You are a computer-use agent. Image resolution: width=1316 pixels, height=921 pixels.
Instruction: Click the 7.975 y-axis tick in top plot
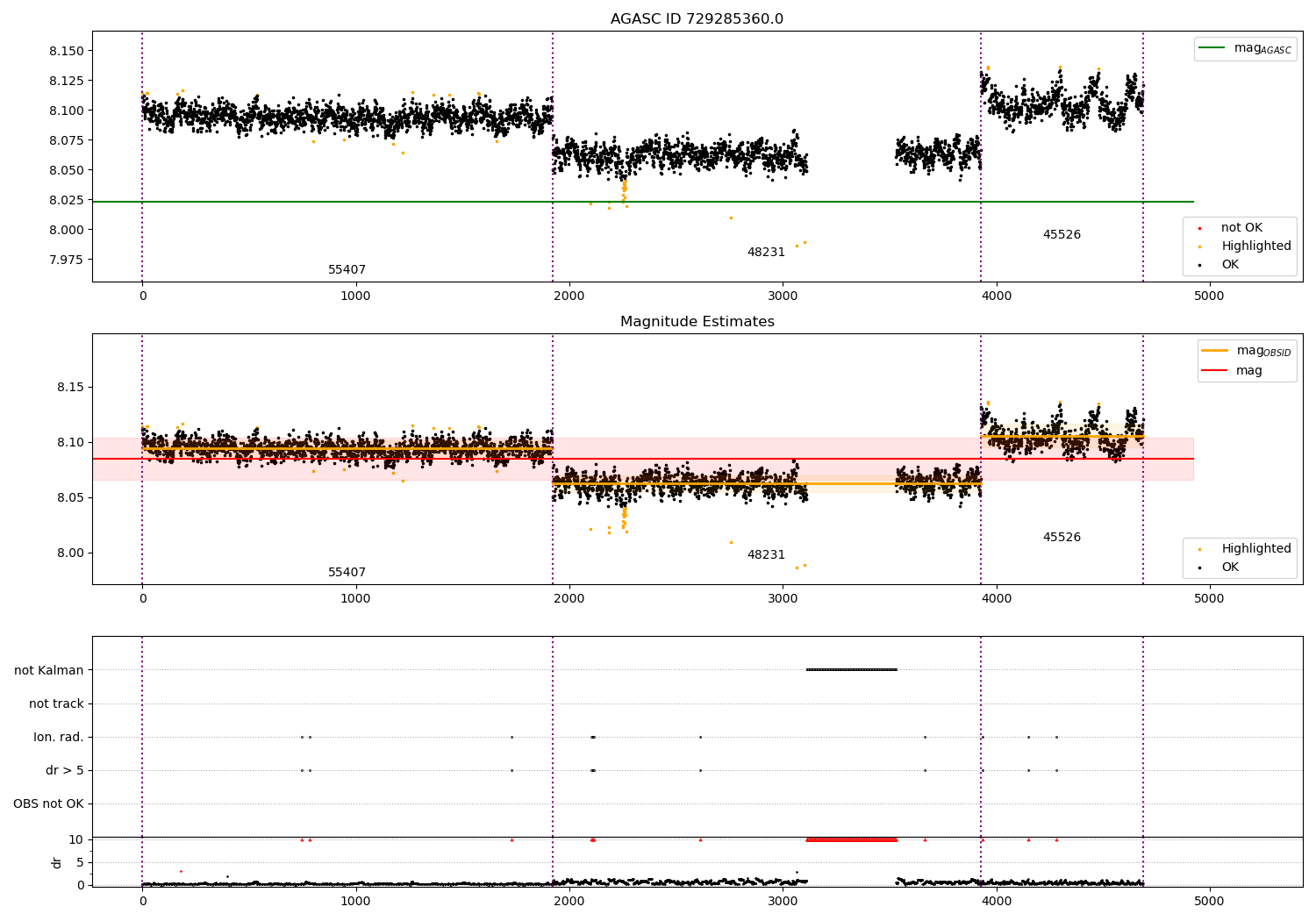[67, 261]
